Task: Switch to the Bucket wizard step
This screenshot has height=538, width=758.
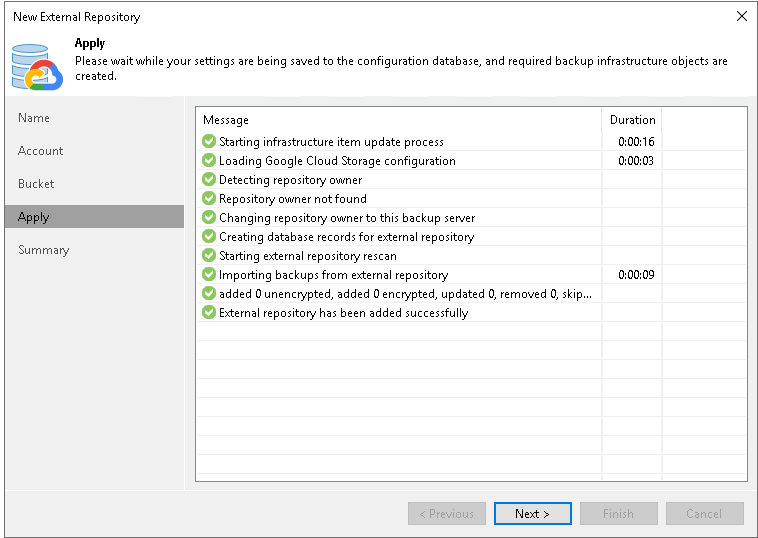Action: click(37, 184)
